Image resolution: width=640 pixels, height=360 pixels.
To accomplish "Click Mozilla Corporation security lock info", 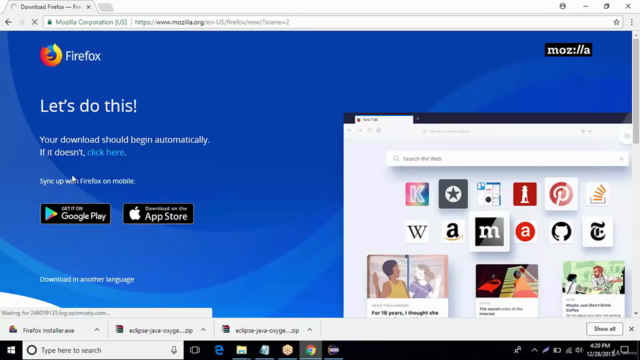I will click(x=87, y=22).
